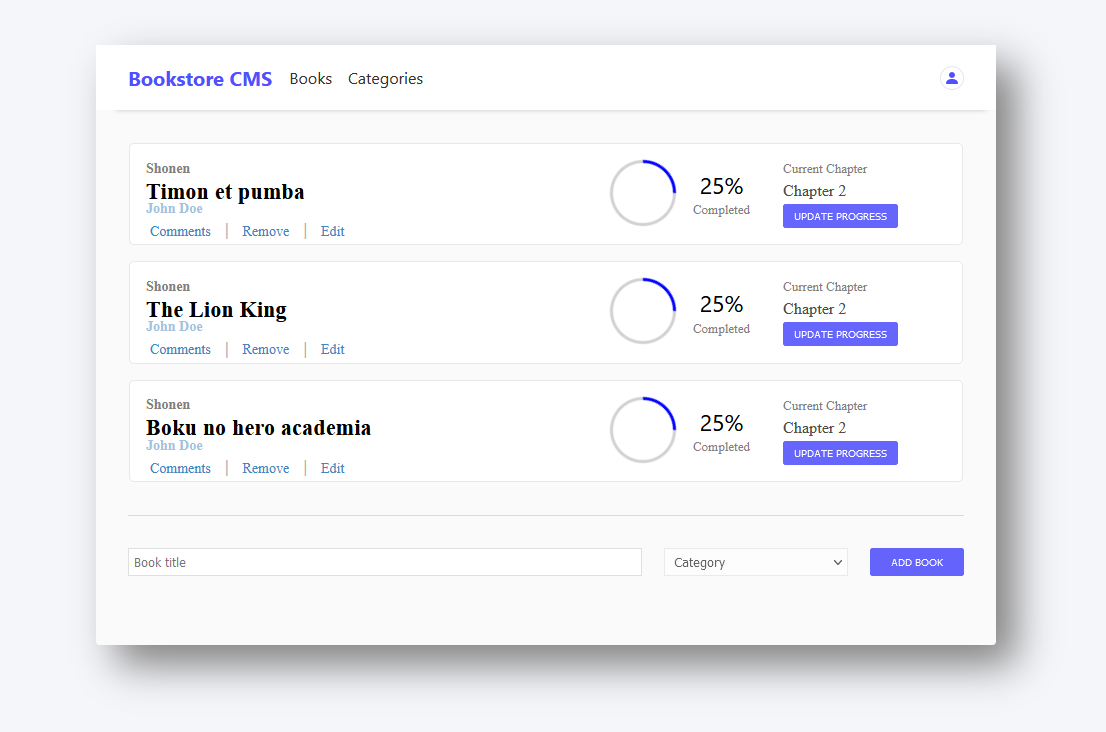Image resolution: width=1106 pixels, height=732 pixels.
Task: Update progress for The Lion King
Action: [840, 334]
